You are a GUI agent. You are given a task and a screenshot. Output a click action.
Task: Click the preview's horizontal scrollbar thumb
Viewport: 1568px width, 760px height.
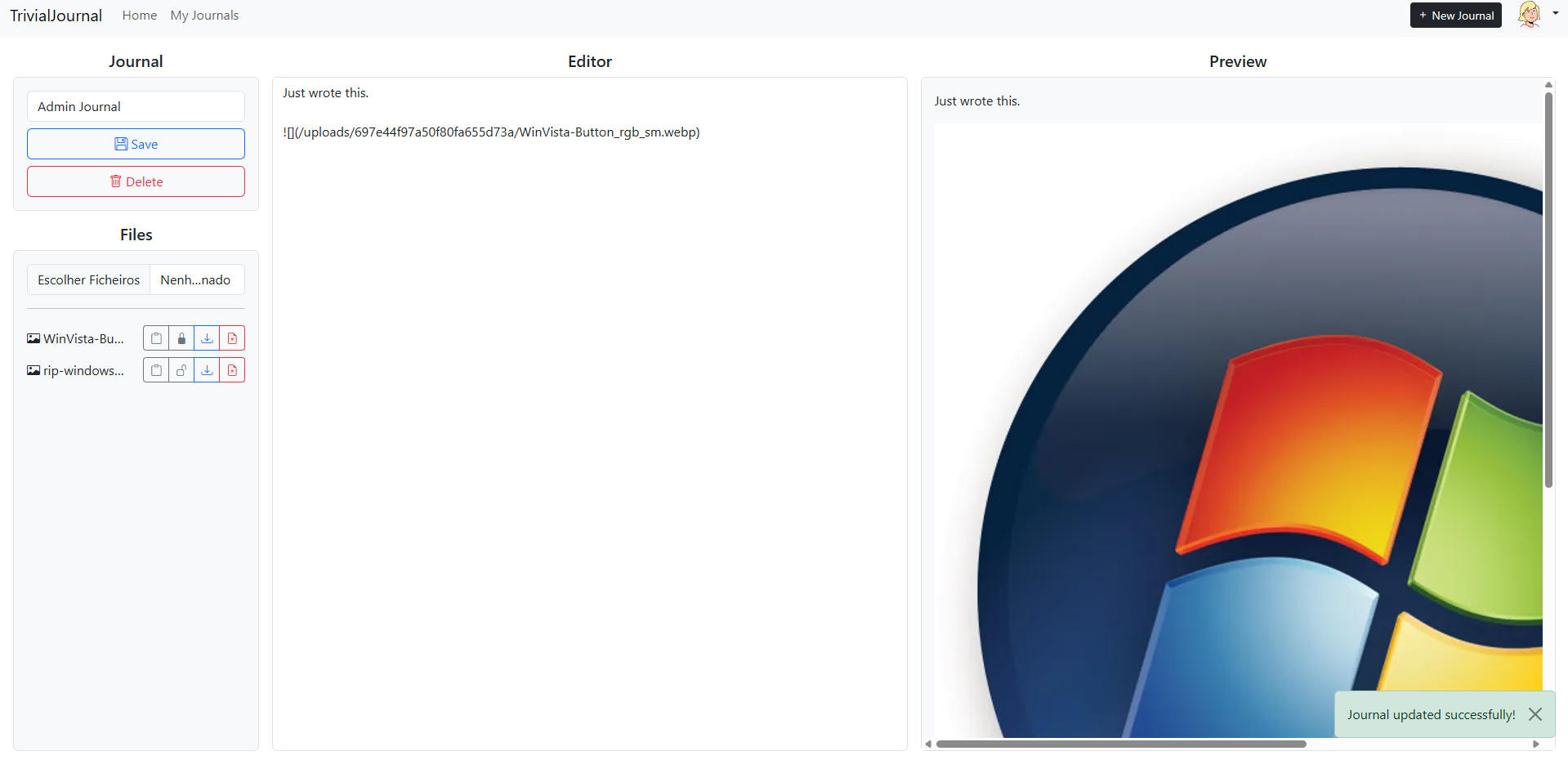[1121, 744]
